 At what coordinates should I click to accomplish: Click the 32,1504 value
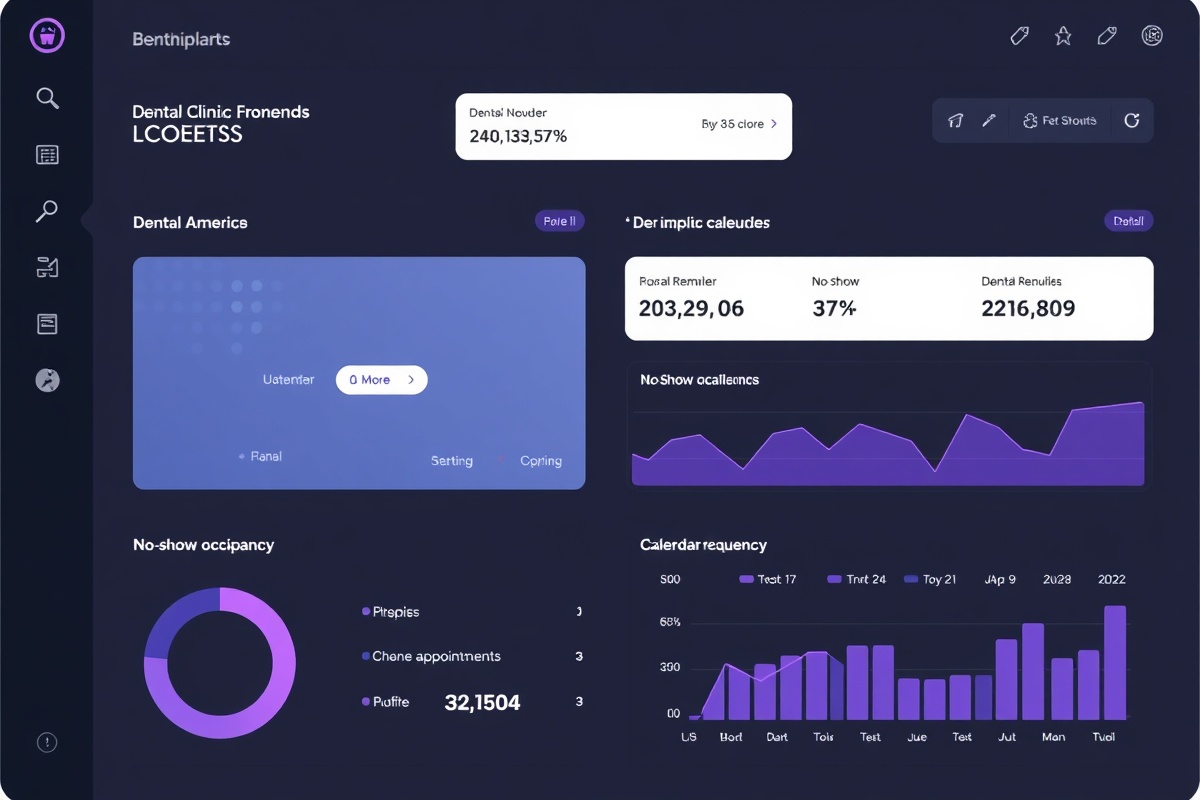tap(482, 703)
